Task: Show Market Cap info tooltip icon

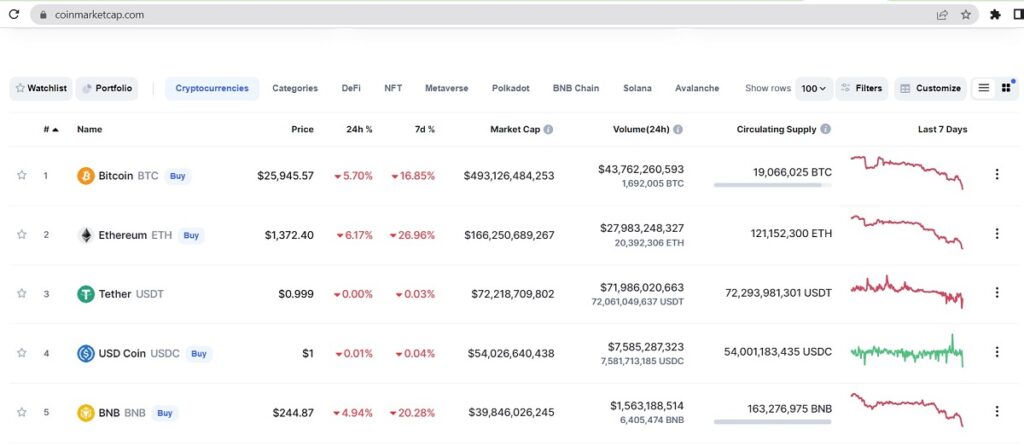Action: 549,129
